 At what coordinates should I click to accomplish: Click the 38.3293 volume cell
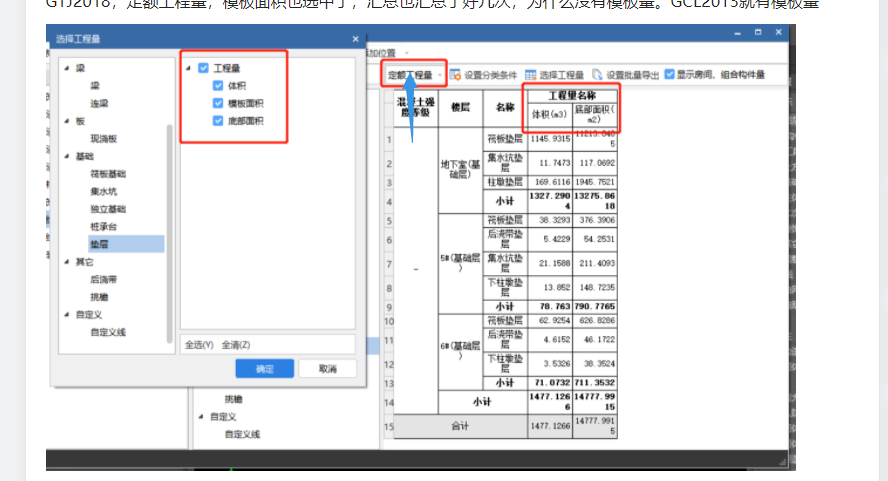tap(549, 220)
